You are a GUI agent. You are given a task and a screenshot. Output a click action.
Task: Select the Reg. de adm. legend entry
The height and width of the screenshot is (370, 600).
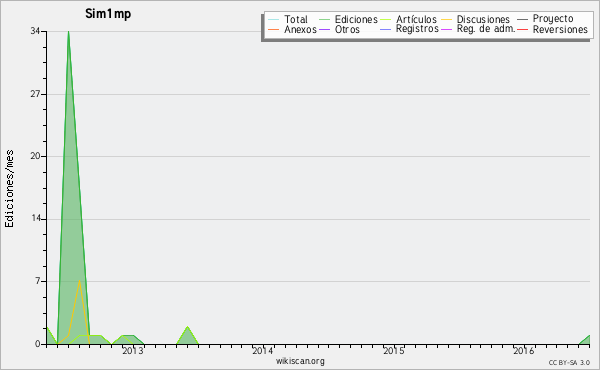[x=486, y=29]
